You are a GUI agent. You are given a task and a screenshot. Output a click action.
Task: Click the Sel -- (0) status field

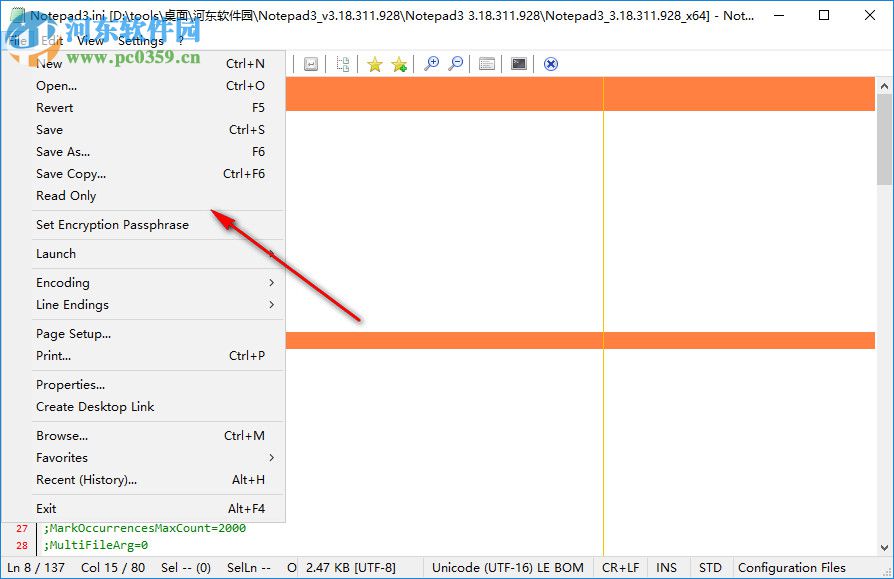pyautogui.click(x=186, y=568)
